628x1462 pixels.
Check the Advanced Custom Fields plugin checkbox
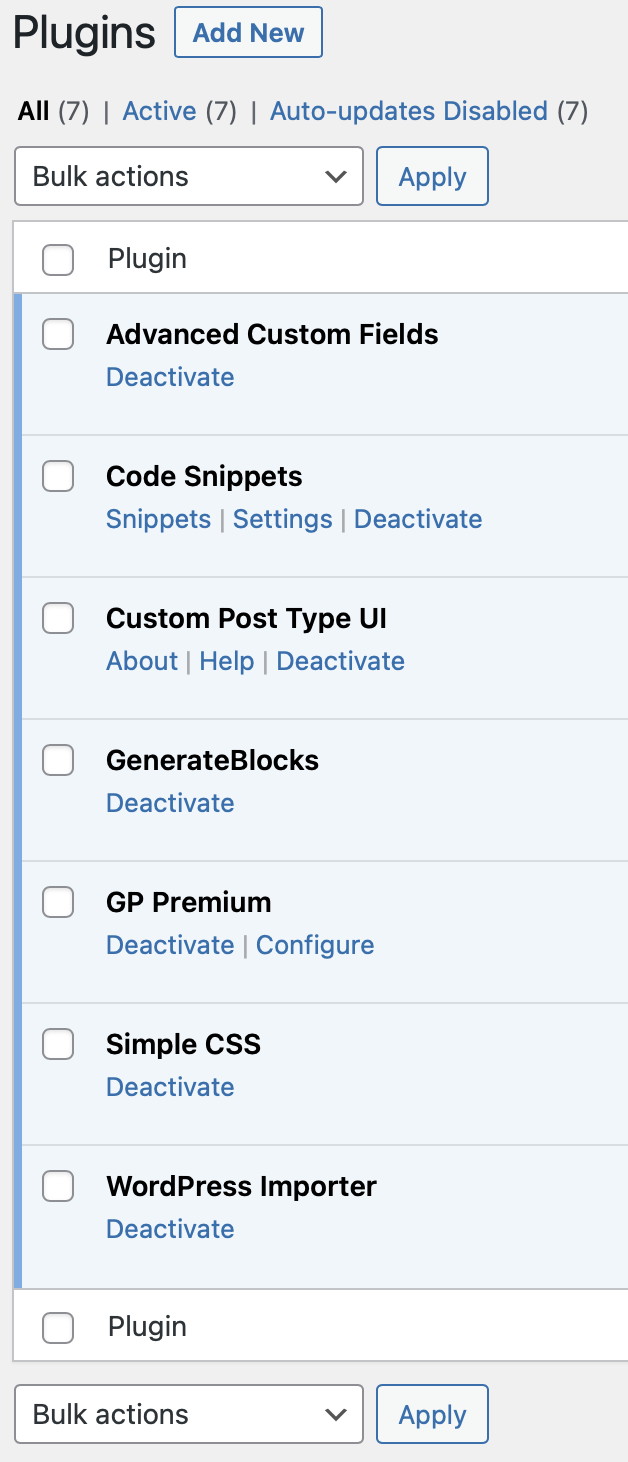[x=58, y=334]
